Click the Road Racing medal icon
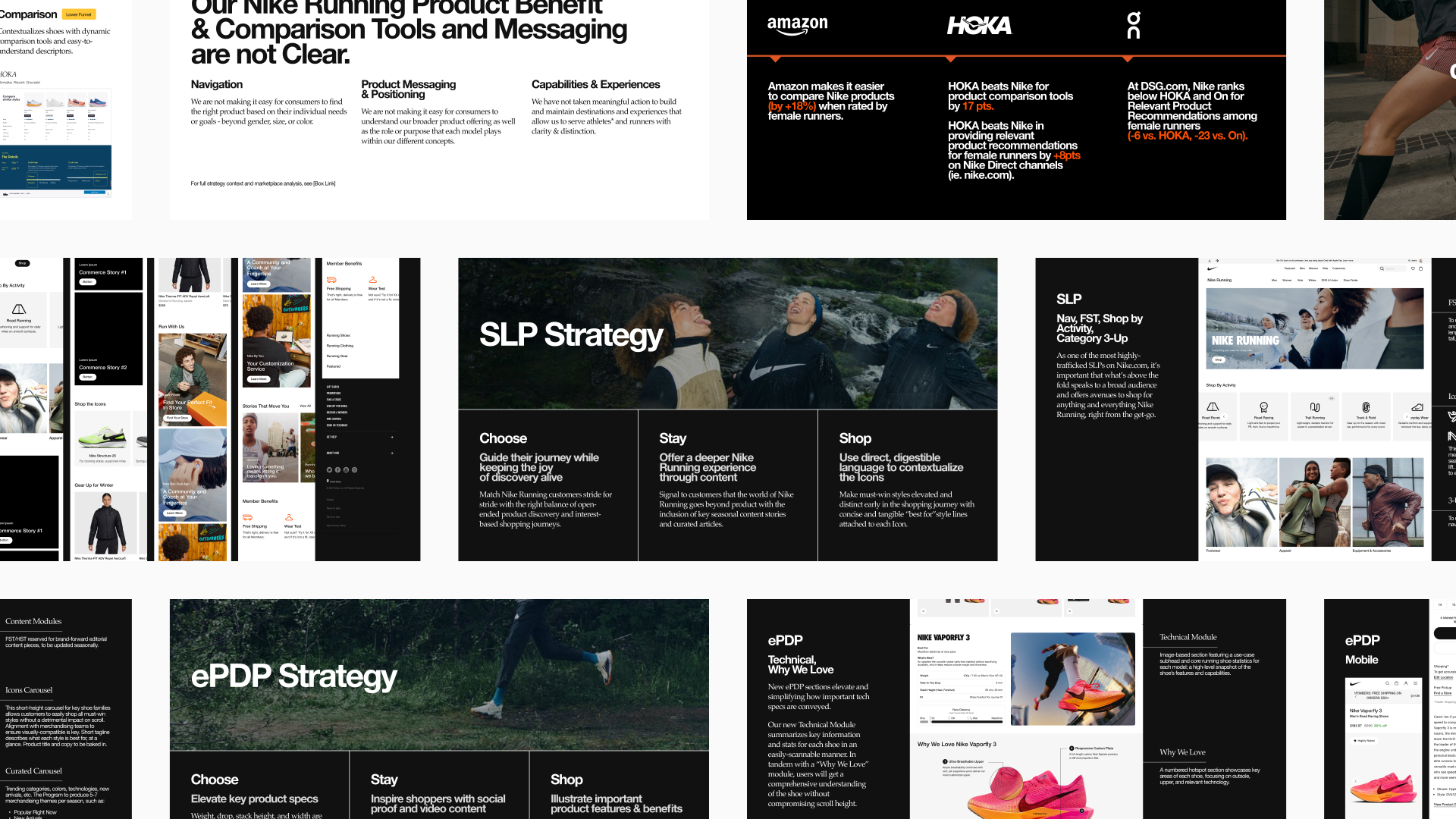1456x819 pixels. 1263,407
